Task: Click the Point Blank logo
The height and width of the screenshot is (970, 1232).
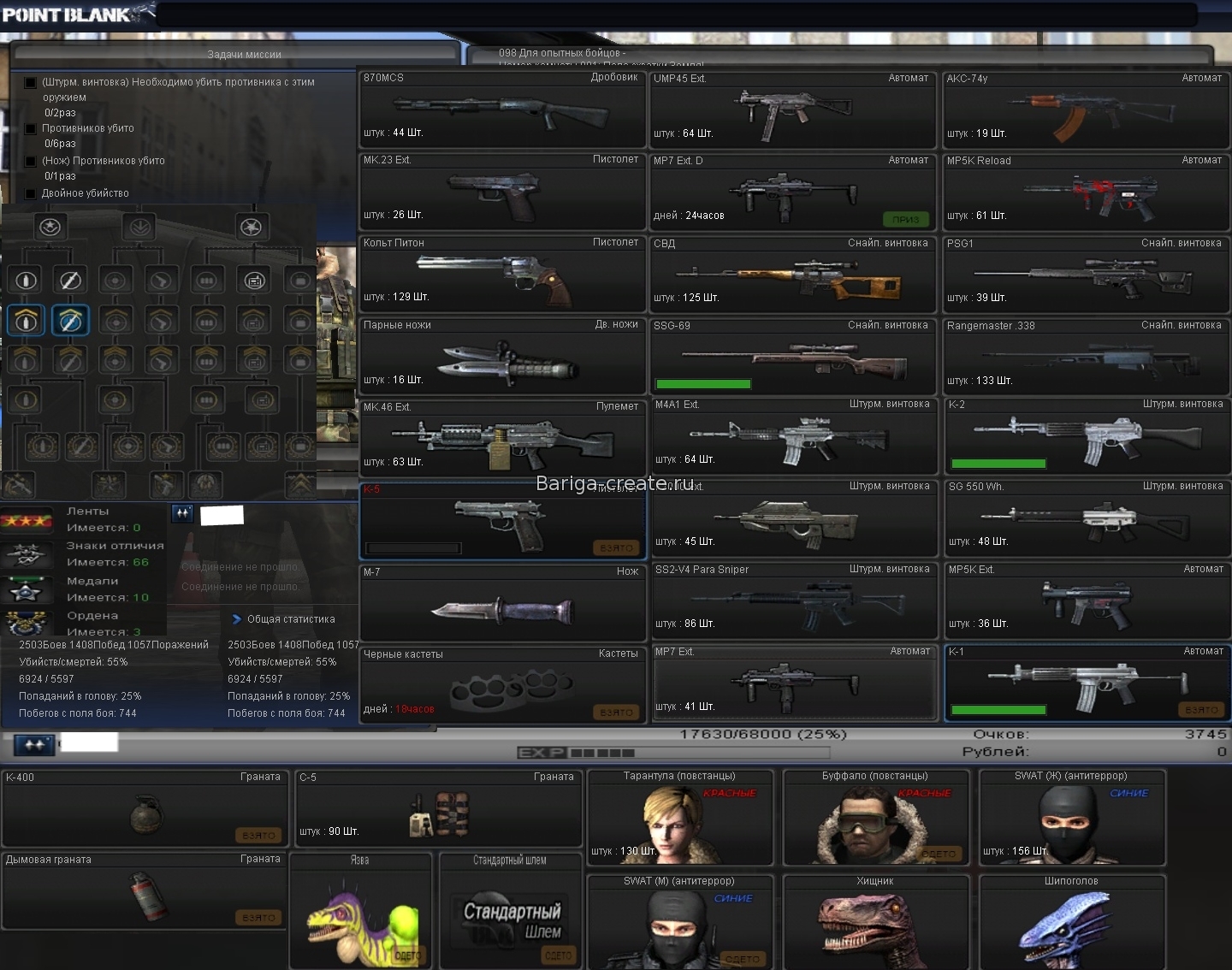Action: click(x=68, y=15)
